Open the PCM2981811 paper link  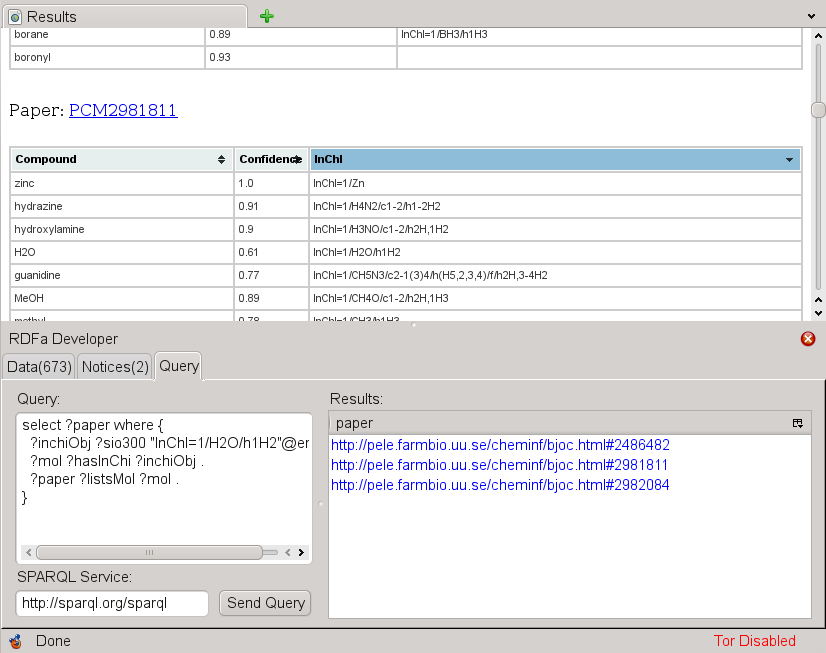[123, 110]
